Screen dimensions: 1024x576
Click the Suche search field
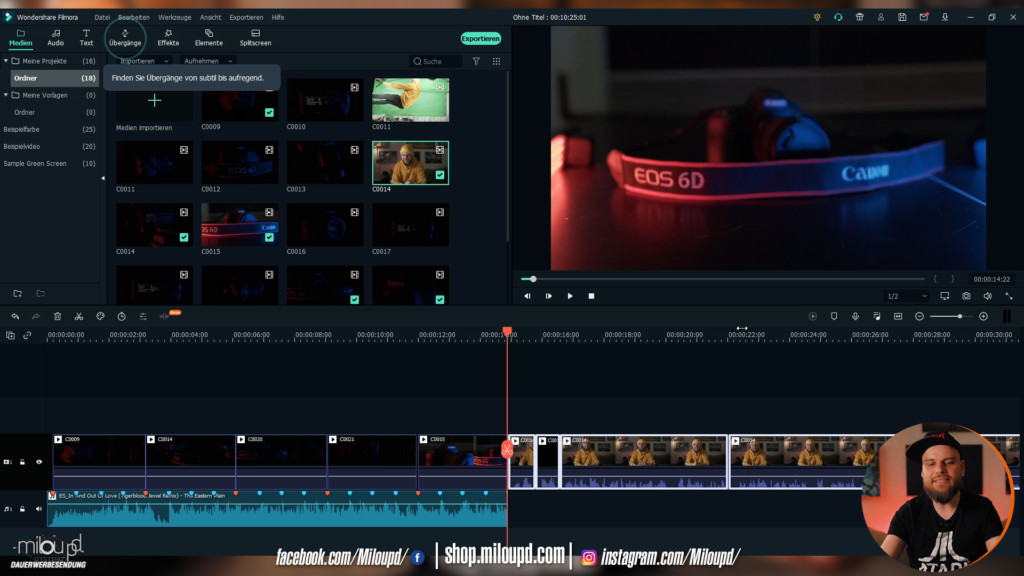(436, 61)
